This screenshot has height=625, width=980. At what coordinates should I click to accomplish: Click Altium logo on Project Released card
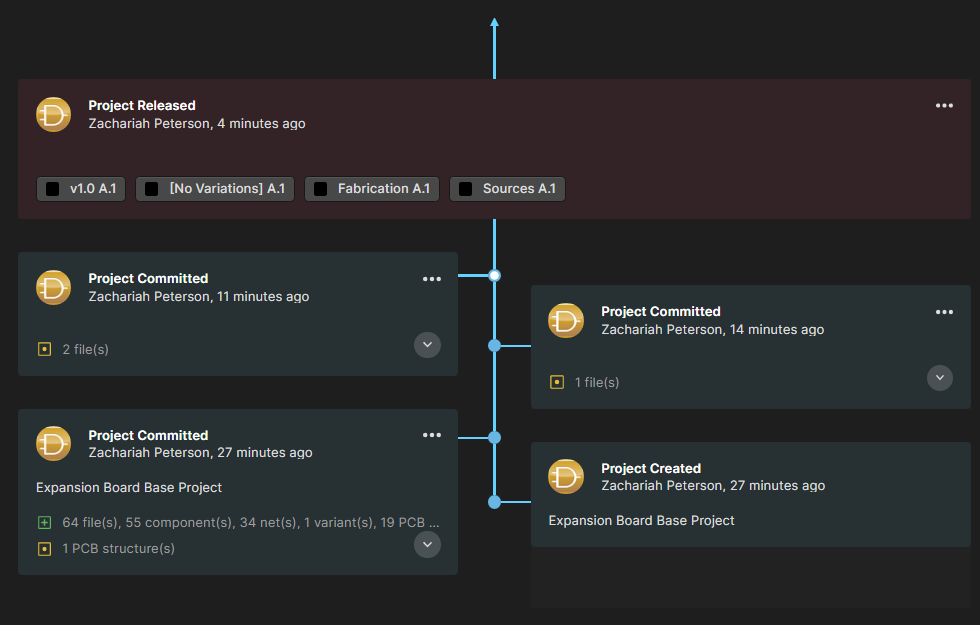pos(53,114)
